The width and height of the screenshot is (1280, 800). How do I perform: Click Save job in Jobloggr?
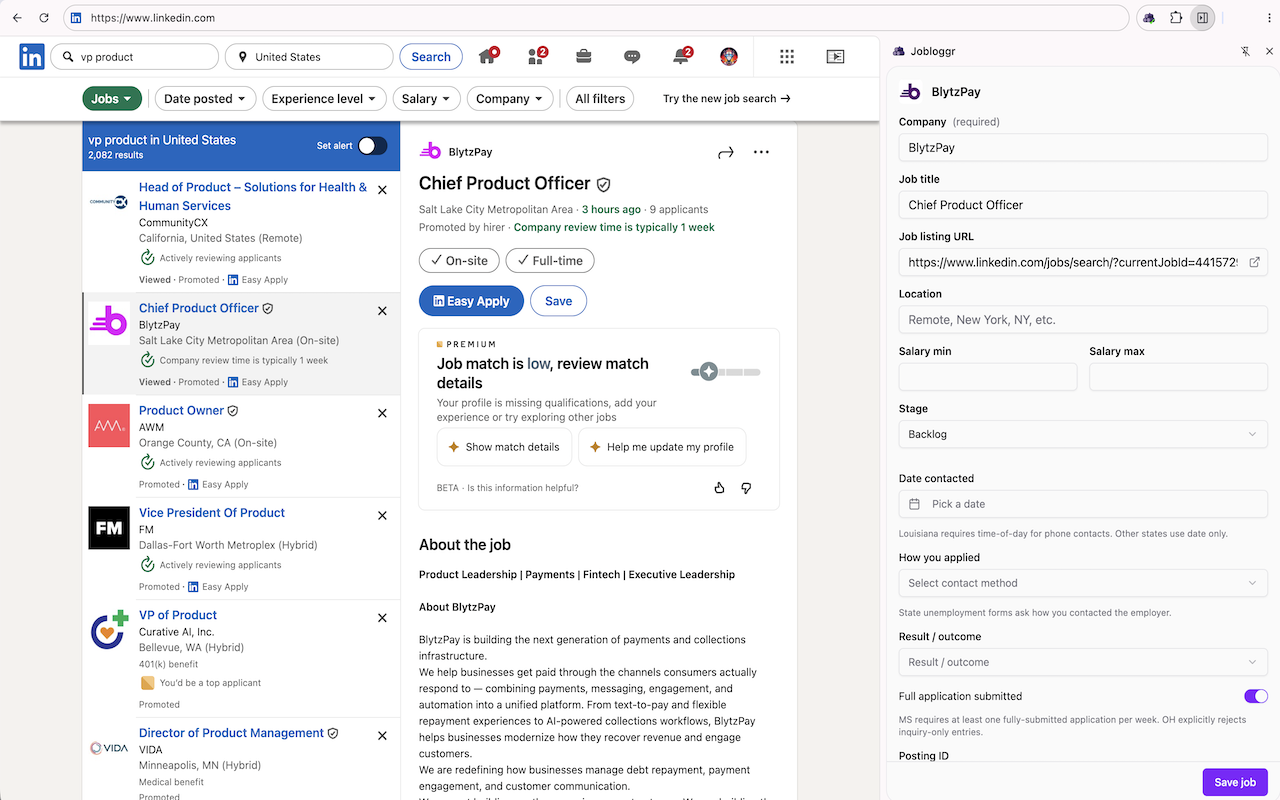pyautogui.click(x=1235, y=782)
